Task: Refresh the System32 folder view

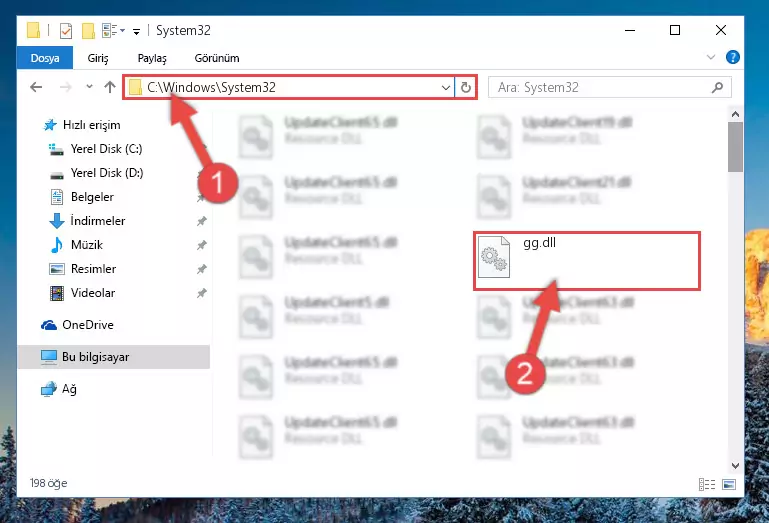Action: click(465, 88)
